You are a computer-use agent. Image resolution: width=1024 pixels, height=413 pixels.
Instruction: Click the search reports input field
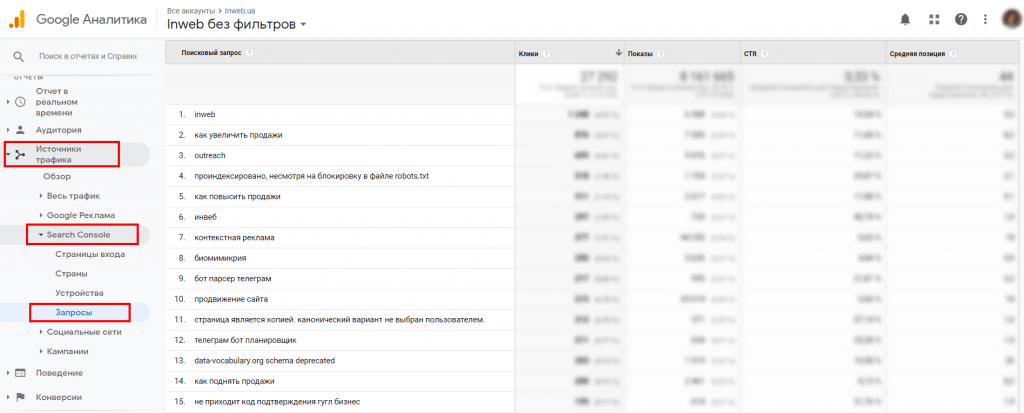click(88, 57)
